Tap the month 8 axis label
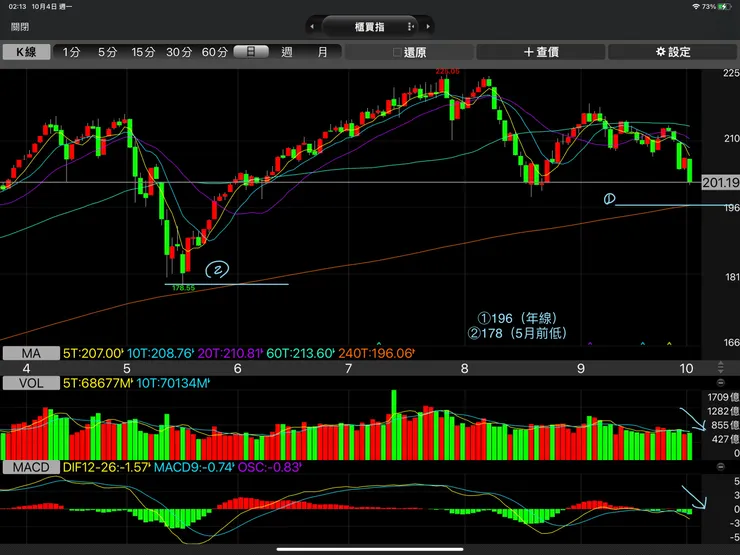Screen dimensions: 740x555 [x=464, y=368]
